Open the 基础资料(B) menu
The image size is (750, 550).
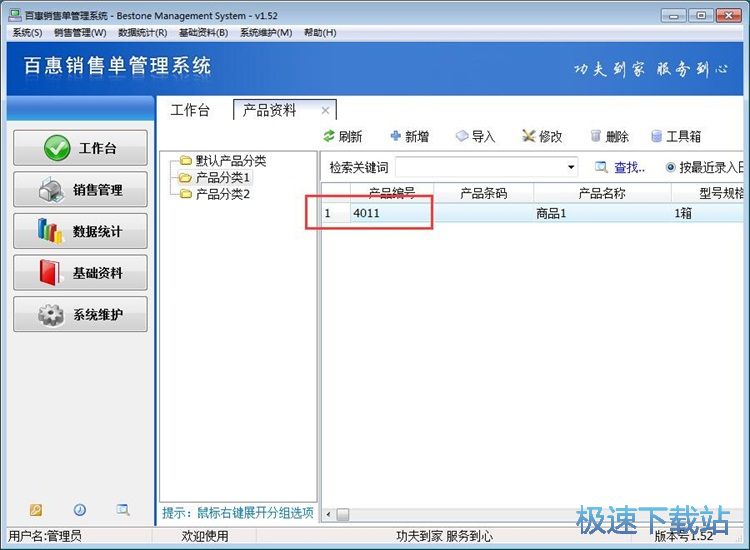(203, 33)
